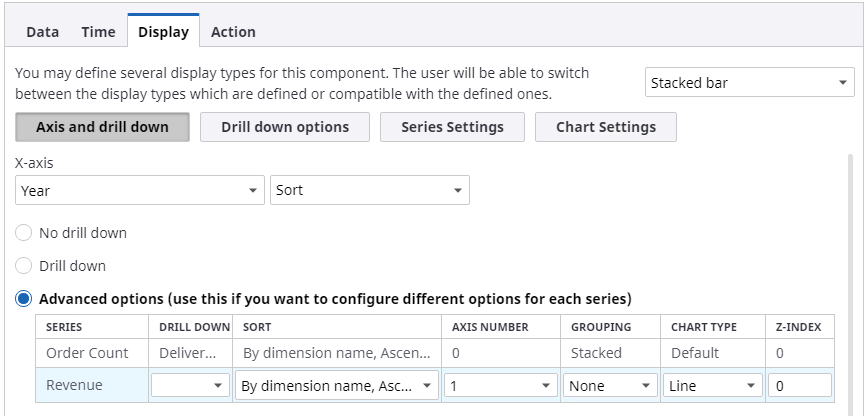Screen dimensions: 867x416
Task: Open Chart Settings section
Action: click(606, 127)
